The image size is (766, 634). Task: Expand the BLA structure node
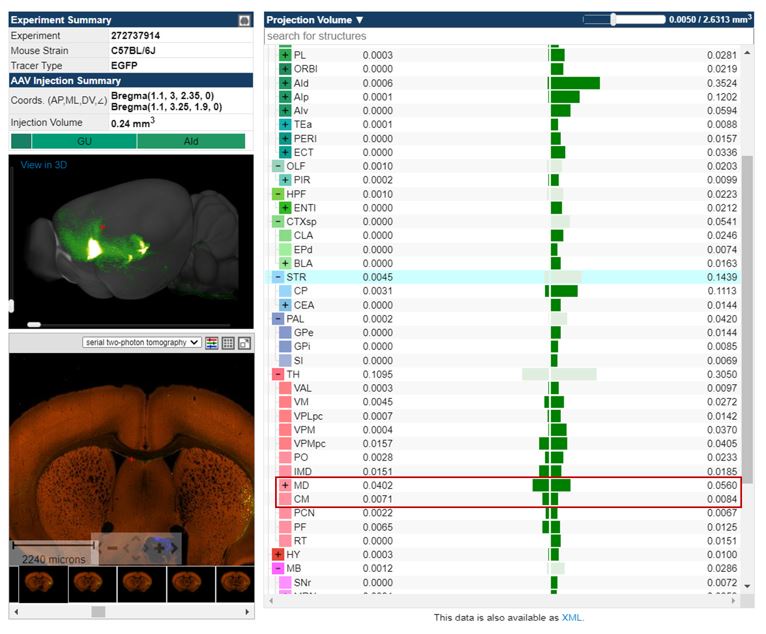pyautogui.click(x=285, y=263)
